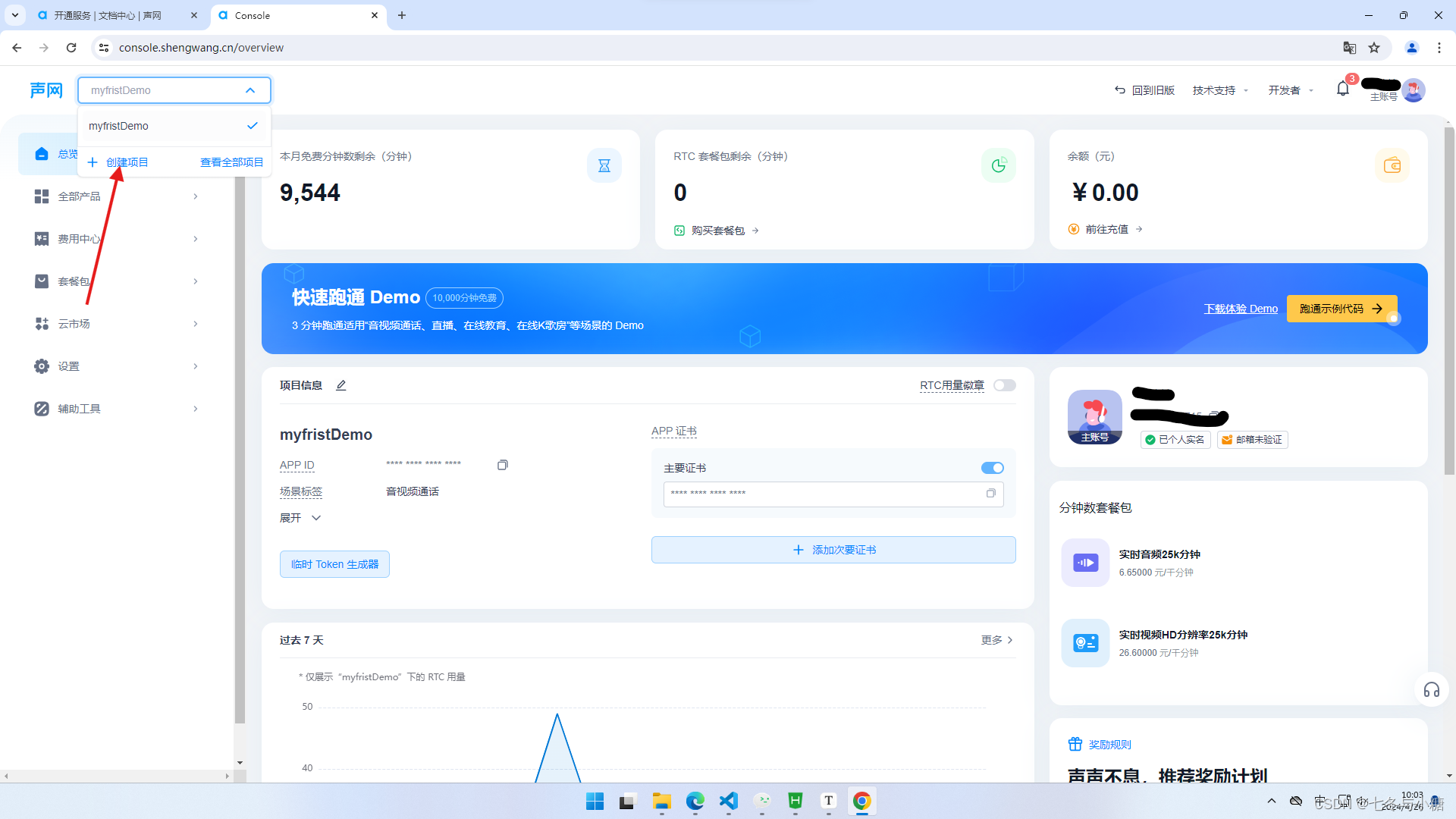This screenshot has width=1456, height=819.
Task: Click the 主要证书 masked value field
Action: pyautogui.click(x=833, y=494)
